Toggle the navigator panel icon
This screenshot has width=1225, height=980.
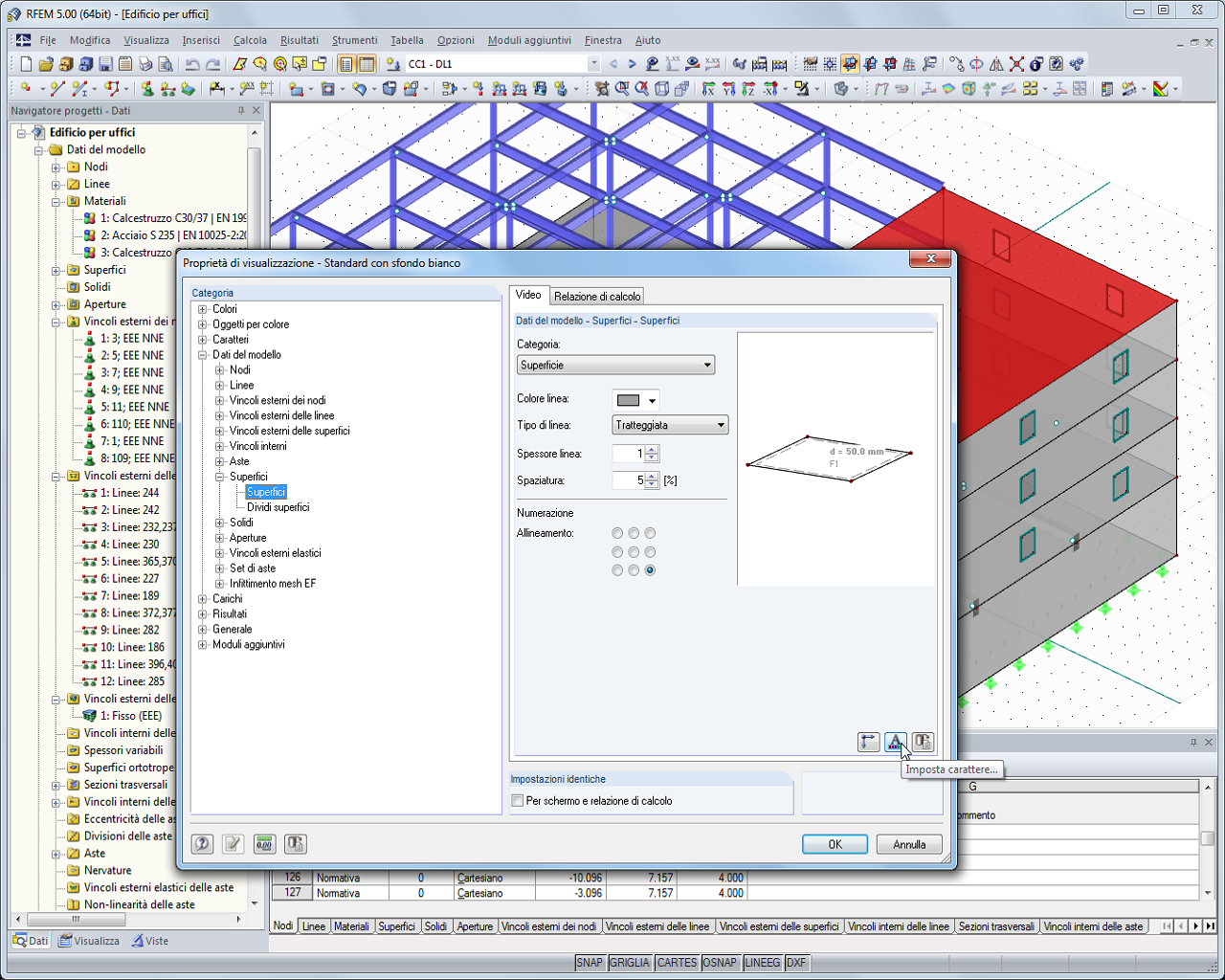coord(346,64)
